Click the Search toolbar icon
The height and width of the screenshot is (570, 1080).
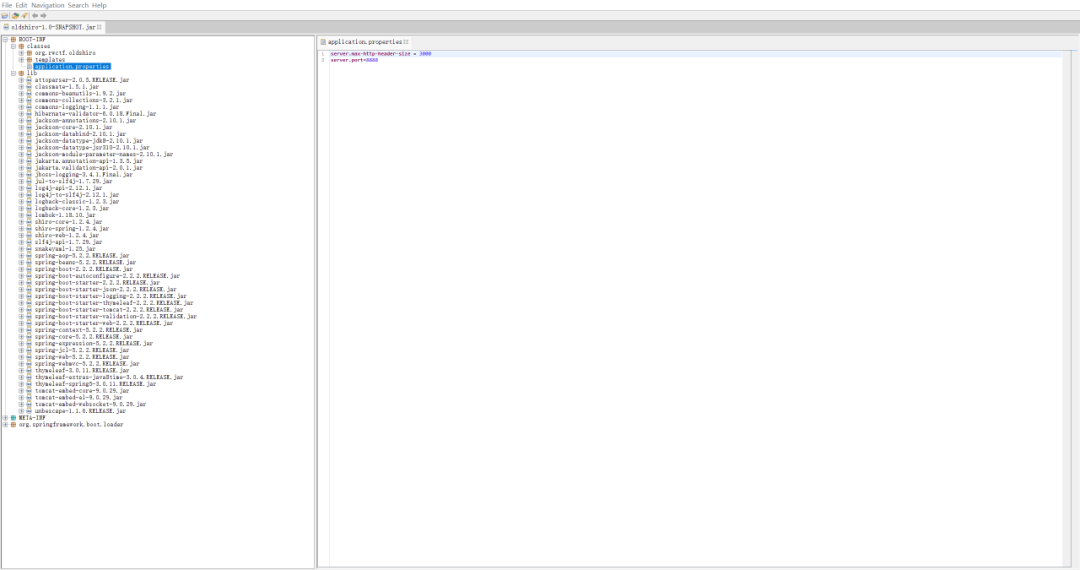(24, 15)
